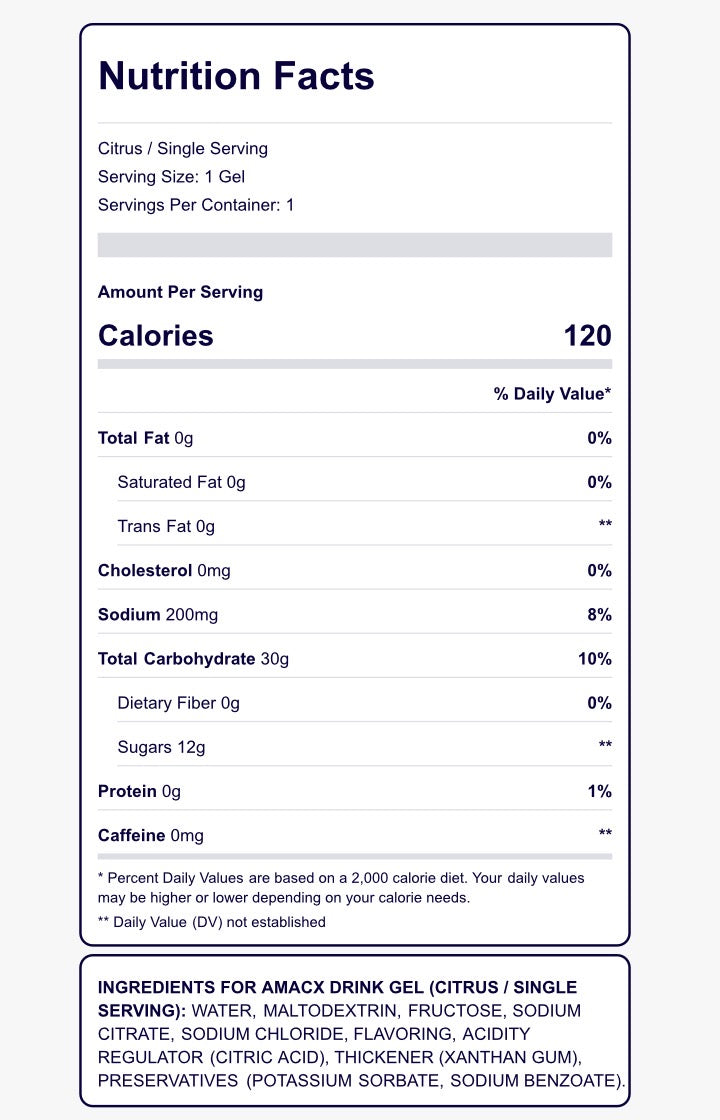Viewport: 720px width, 1120px height.
Task: Click the 8% sodium daily value
Action: coord(600,615)
